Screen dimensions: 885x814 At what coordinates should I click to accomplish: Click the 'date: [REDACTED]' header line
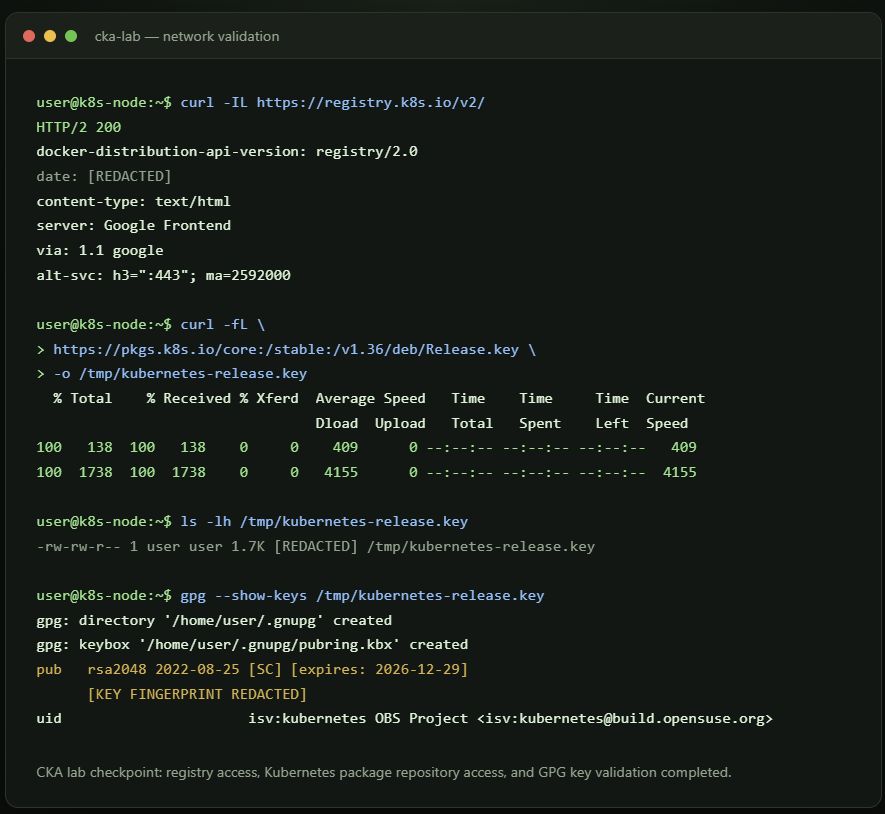click(x=103, y=176)
